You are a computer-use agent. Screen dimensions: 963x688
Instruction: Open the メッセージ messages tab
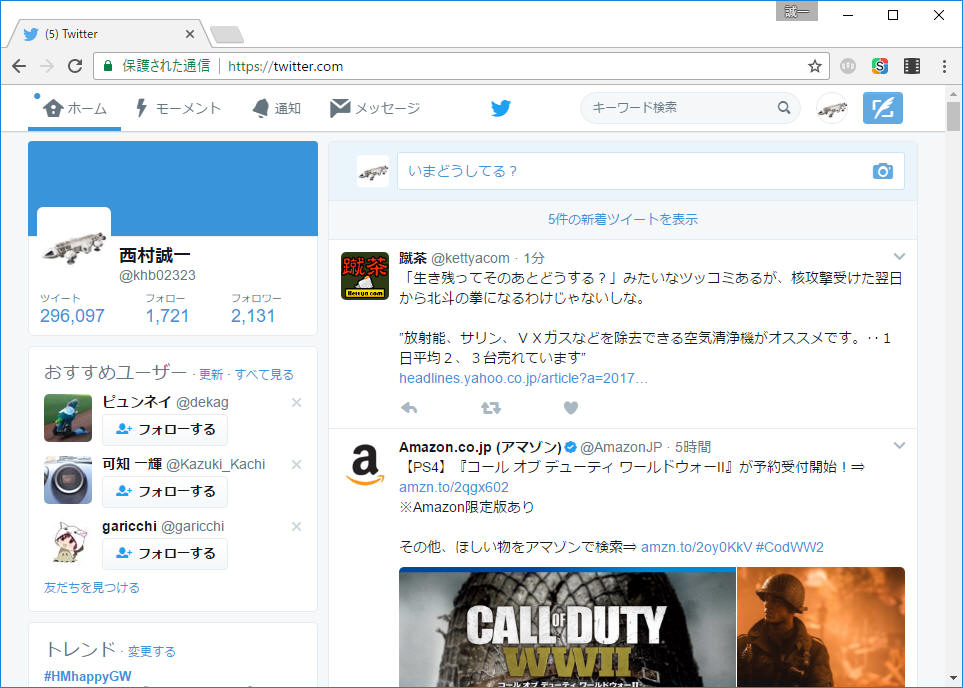click(375, 108)
